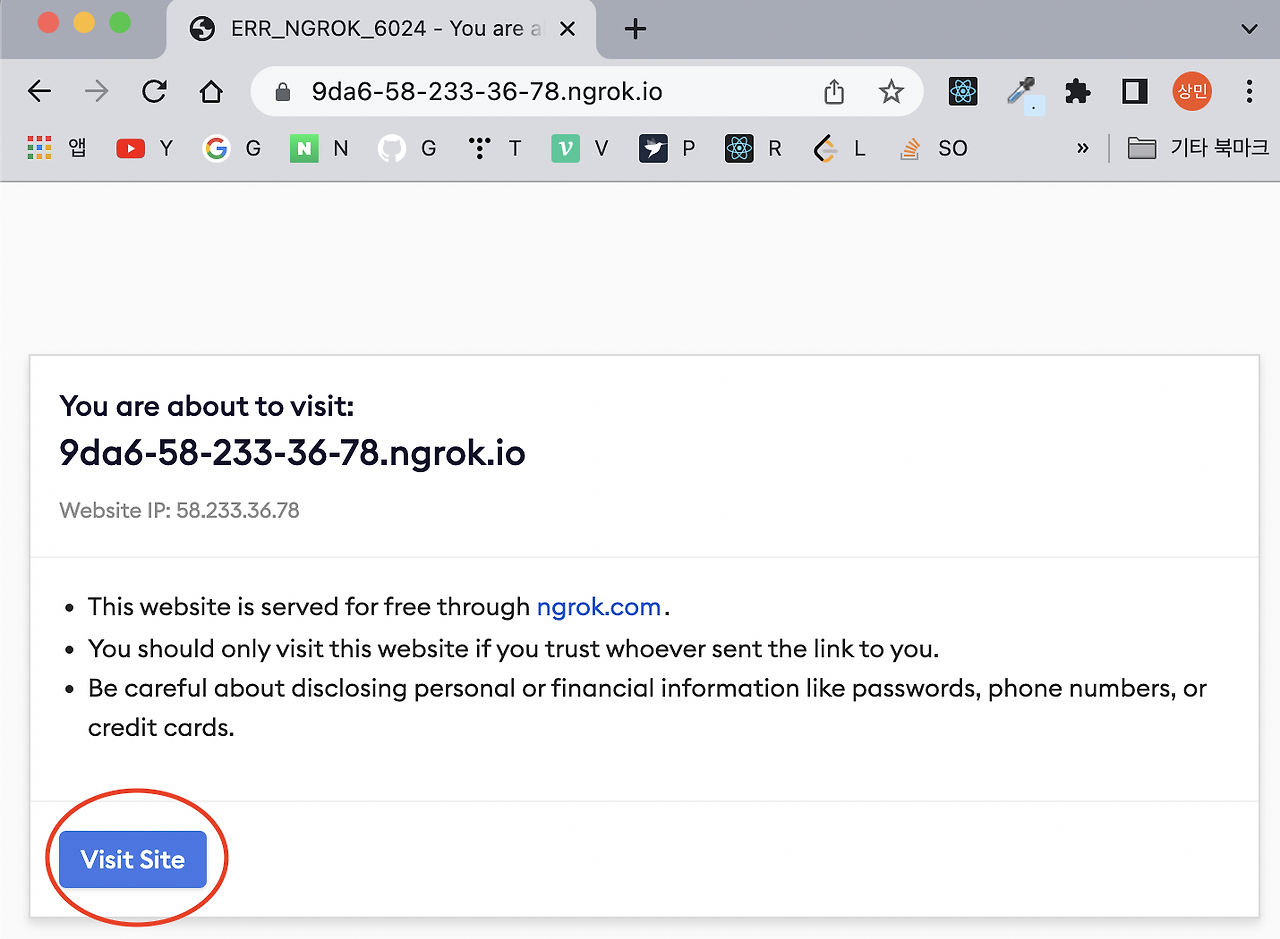Open the 기타 북마크 folder
1280x939 pixels.
pos(1197,148)
